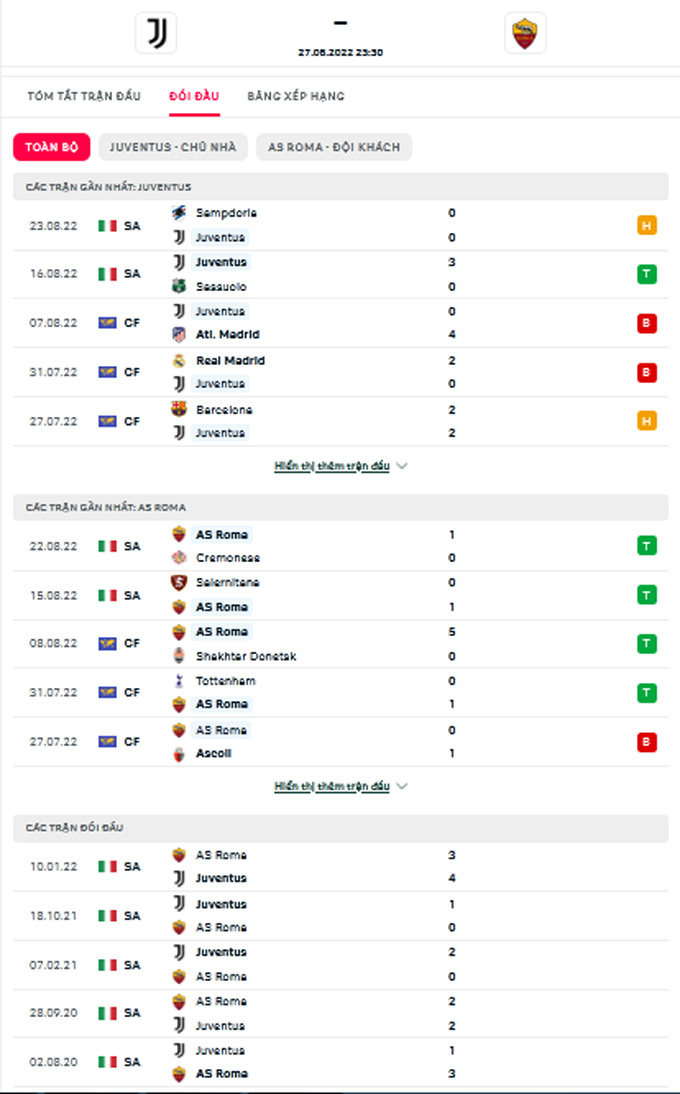Switch to Bảng Xếp Hạng tab

click(296, 96)
